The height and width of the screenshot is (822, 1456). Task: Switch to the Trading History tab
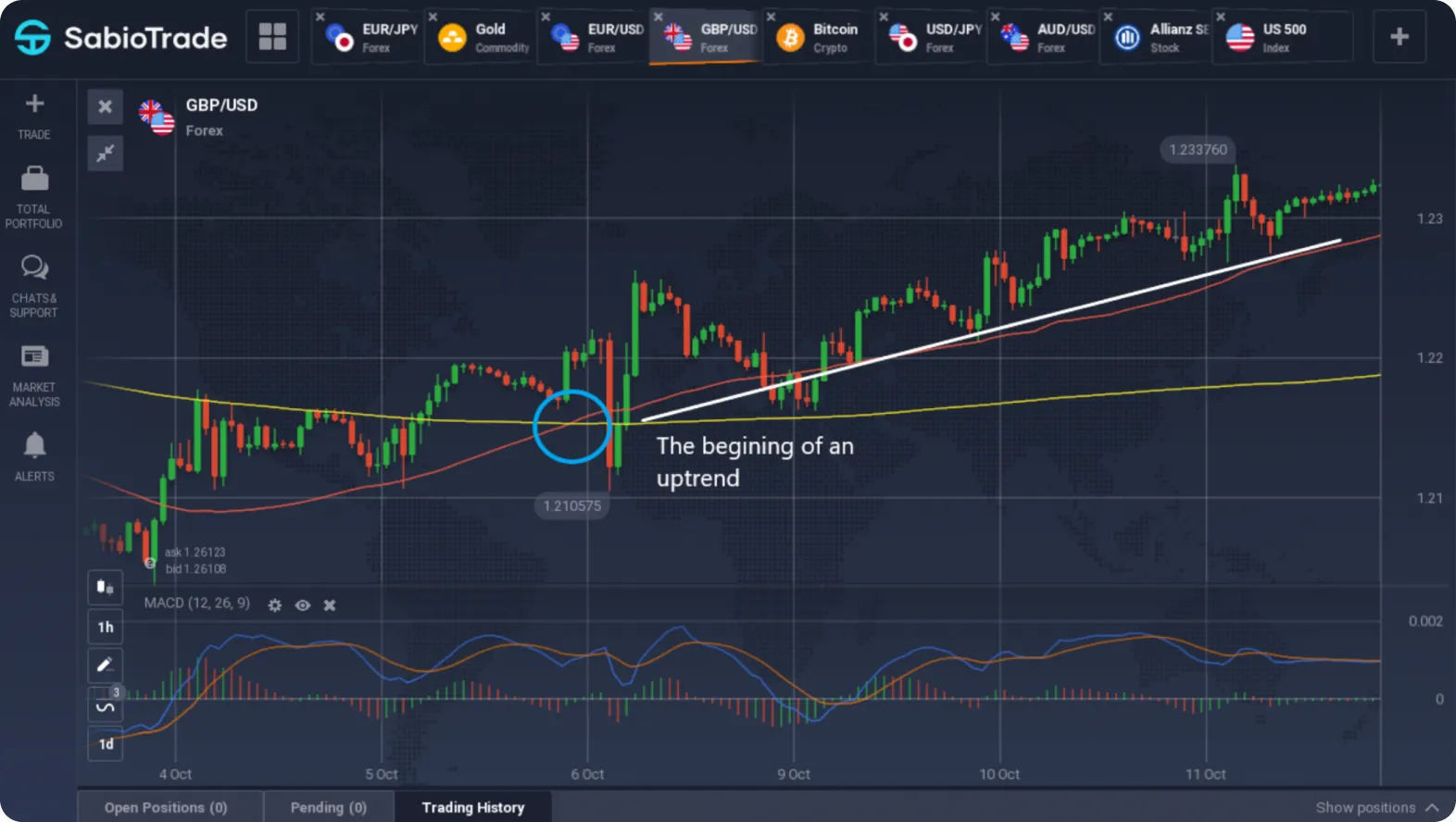click(473, 807)
